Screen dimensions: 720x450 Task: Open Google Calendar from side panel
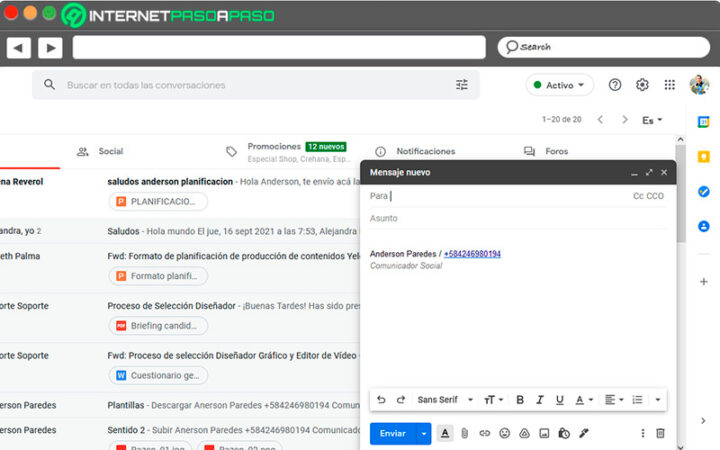tap(704, 122)
